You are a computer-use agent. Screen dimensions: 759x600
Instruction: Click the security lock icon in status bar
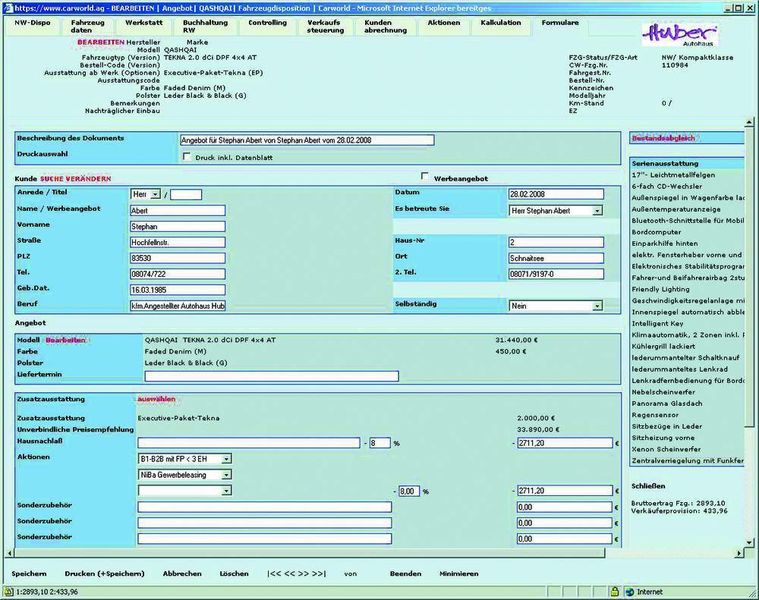(614, 591)
